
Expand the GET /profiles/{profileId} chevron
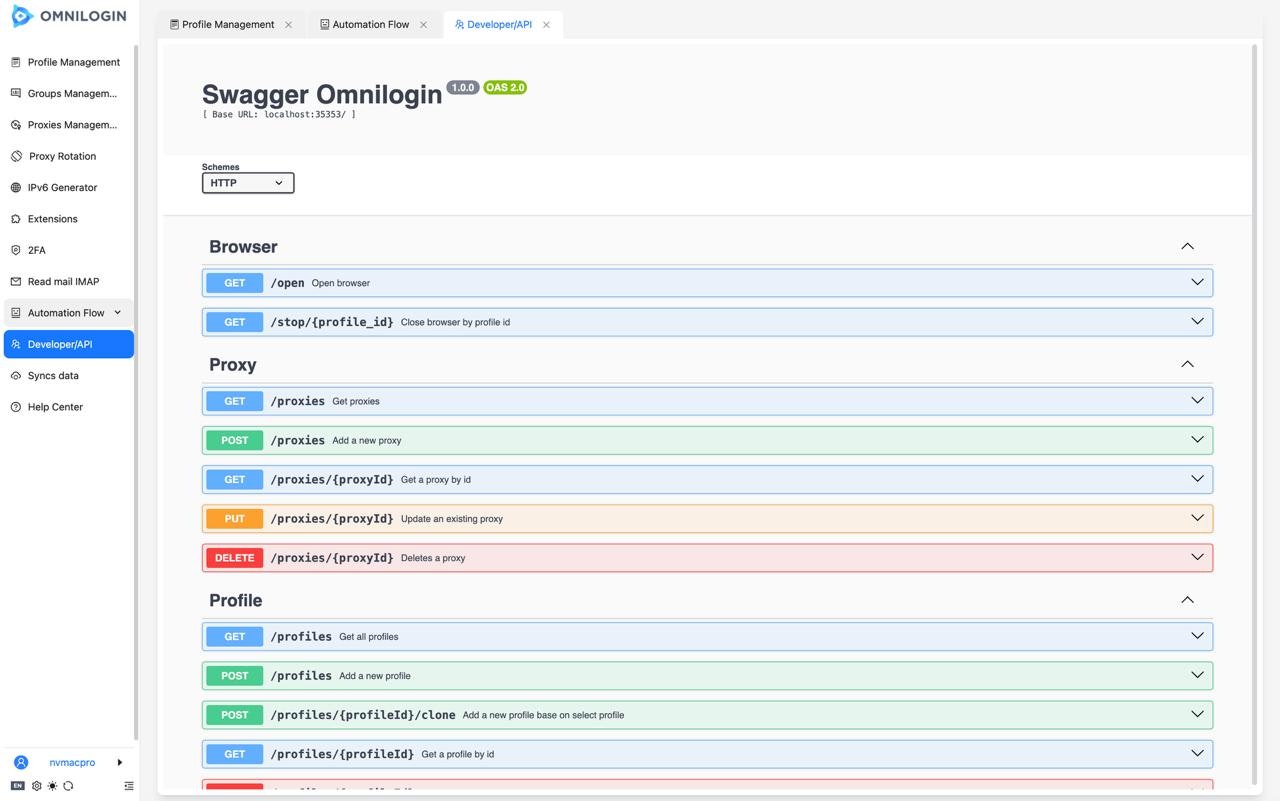tap(1197, 753)
